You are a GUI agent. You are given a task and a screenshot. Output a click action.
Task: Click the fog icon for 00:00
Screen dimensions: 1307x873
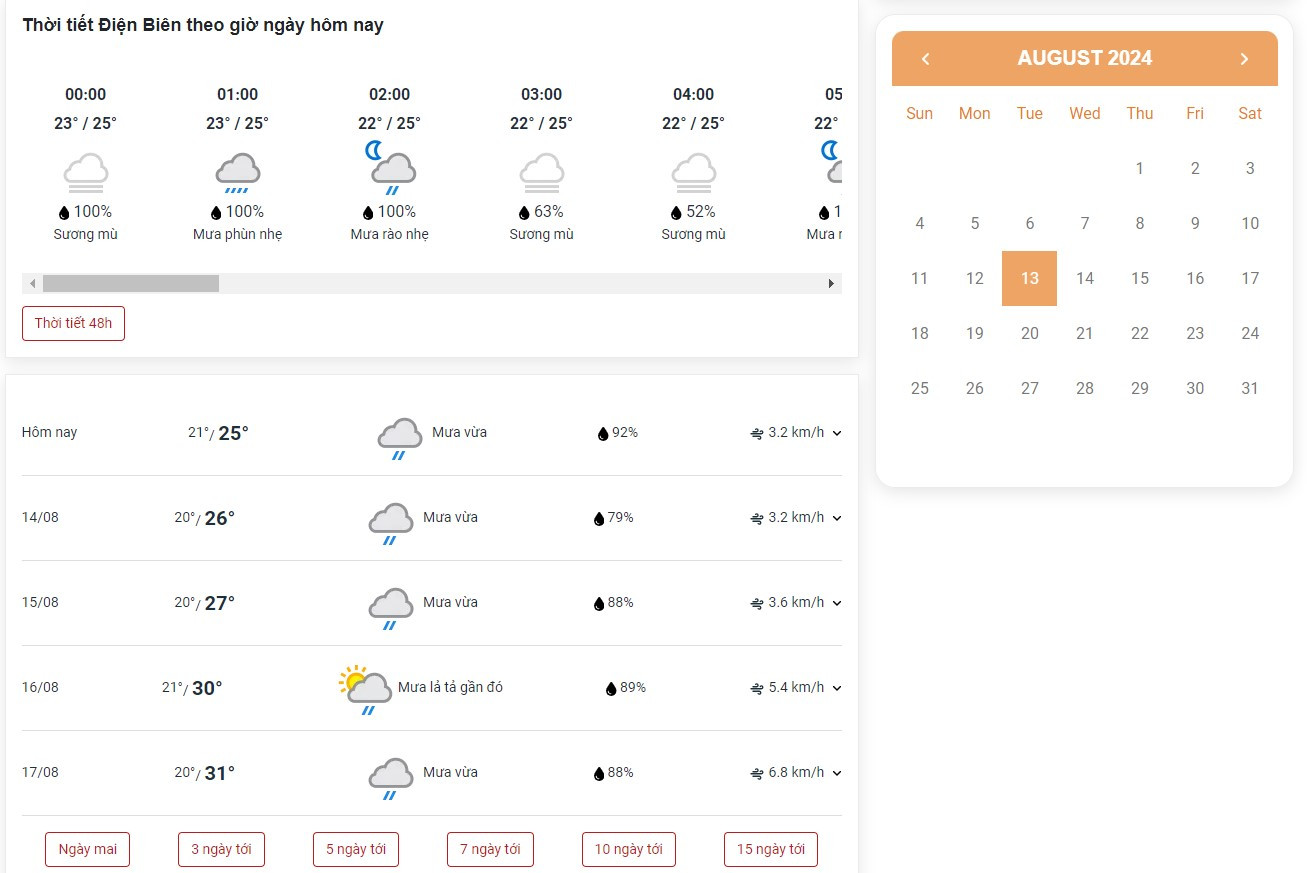click(x=86, y=173)
